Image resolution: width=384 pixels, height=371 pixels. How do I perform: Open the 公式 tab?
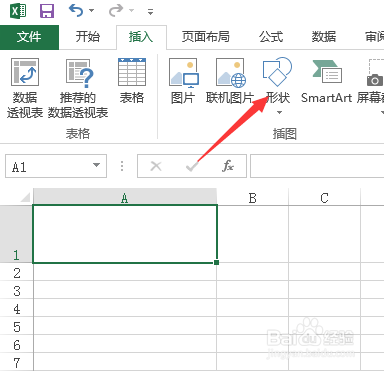coord(271,37)
